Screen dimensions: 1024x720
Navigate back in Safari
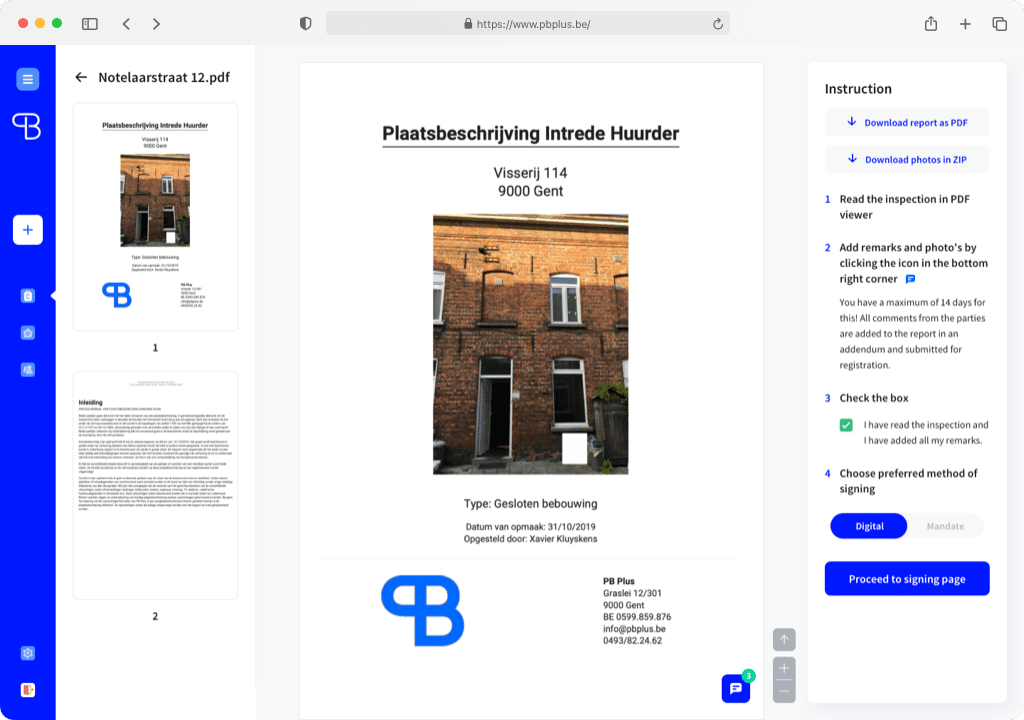pos(126,24)
